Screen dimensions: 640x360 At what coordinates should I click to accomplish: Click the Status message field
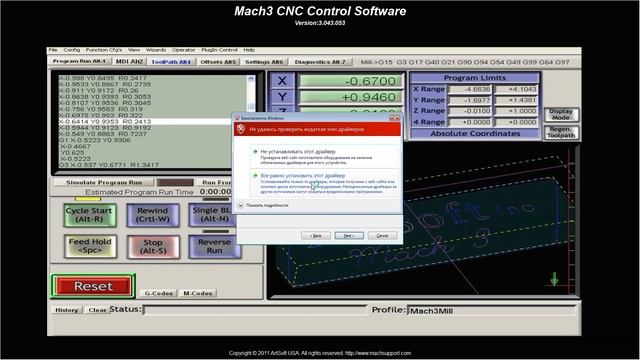(x=255, y=310)
